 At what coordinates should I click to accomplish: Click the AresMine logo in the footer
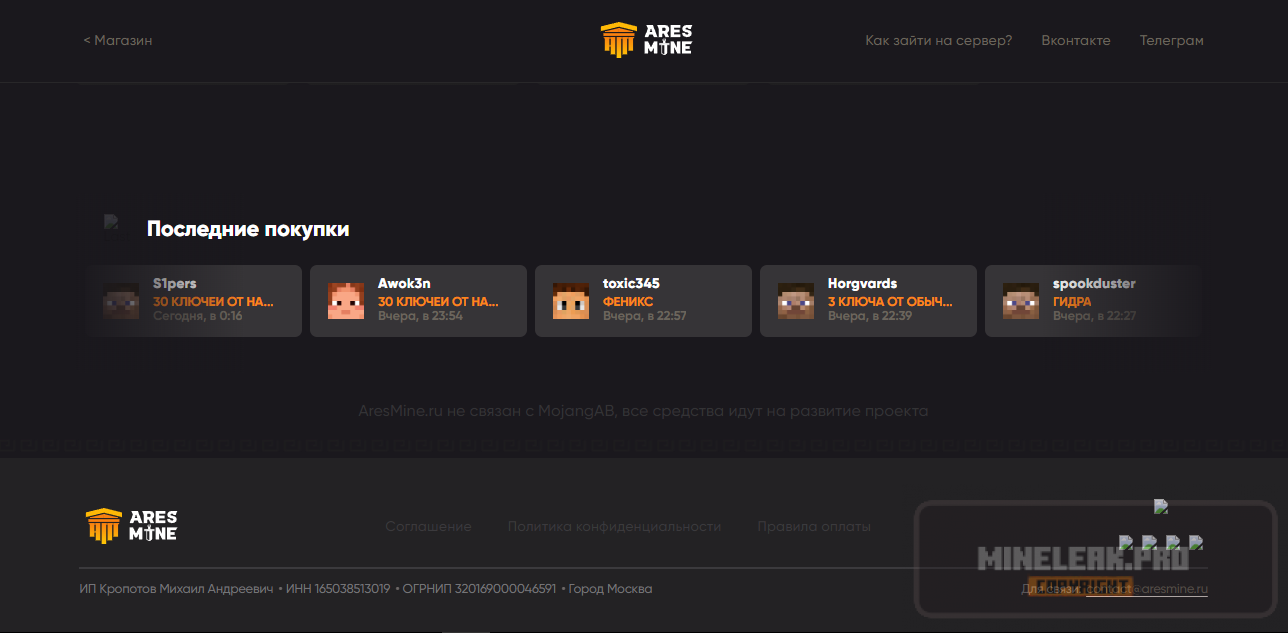click(x=131, y=526)
